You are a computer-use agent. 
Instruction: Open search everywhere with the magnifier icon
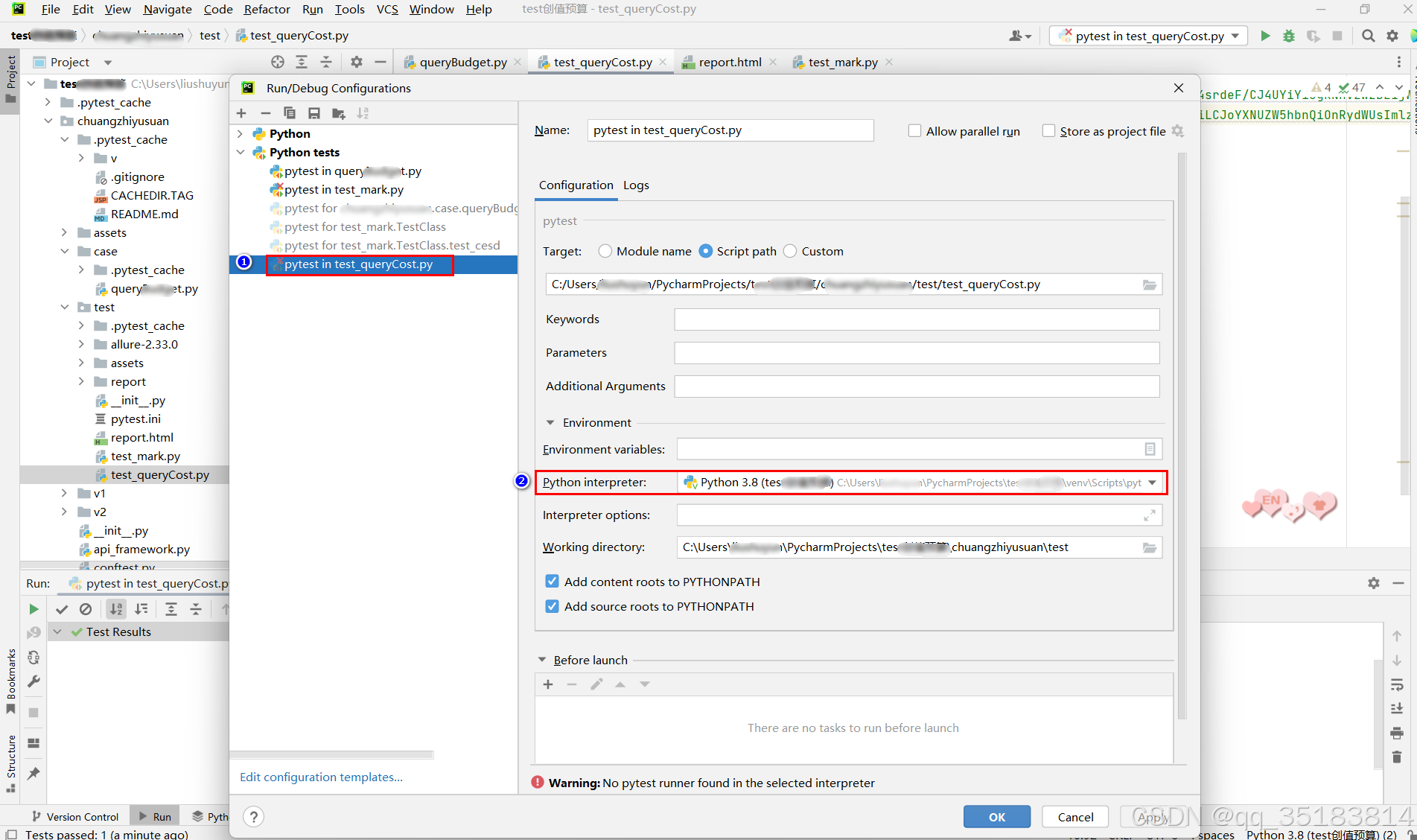1369,35
